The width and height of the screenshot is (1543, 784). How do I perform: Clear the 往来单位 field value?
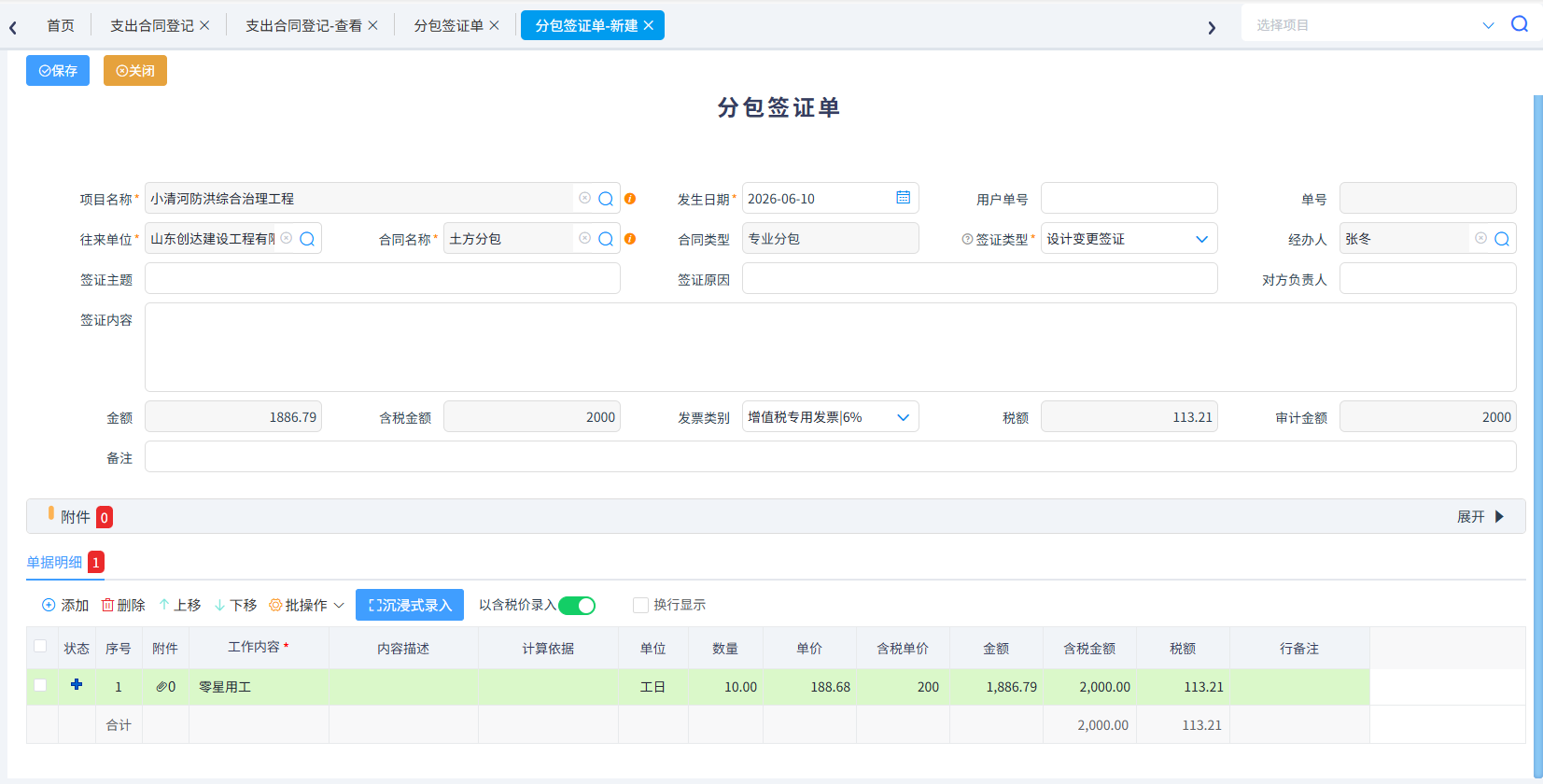(287, 238)
